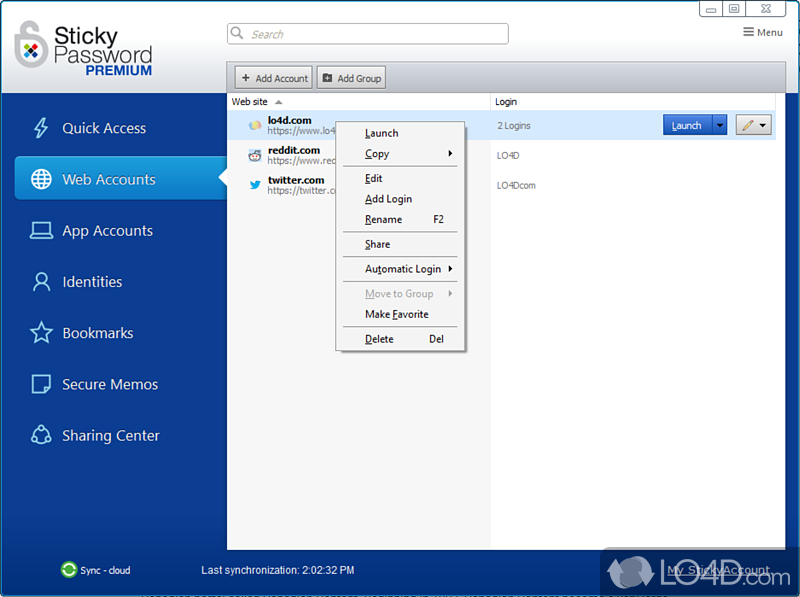Viewport: 800px width, 597px height.
Task: Choose Add Login from context menu
Action: pyautogui.click(x=388, y=199)
